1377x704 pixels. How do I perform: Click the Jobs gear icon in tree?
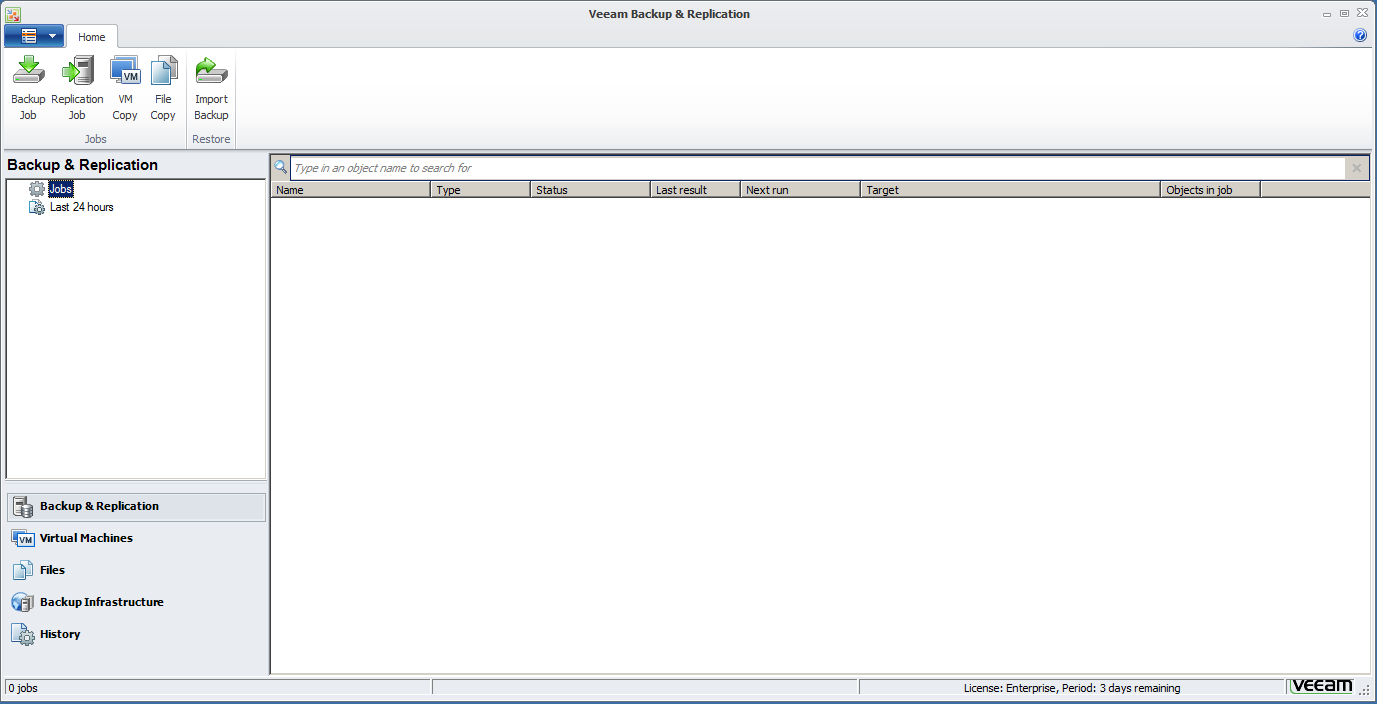click(37, 189)
